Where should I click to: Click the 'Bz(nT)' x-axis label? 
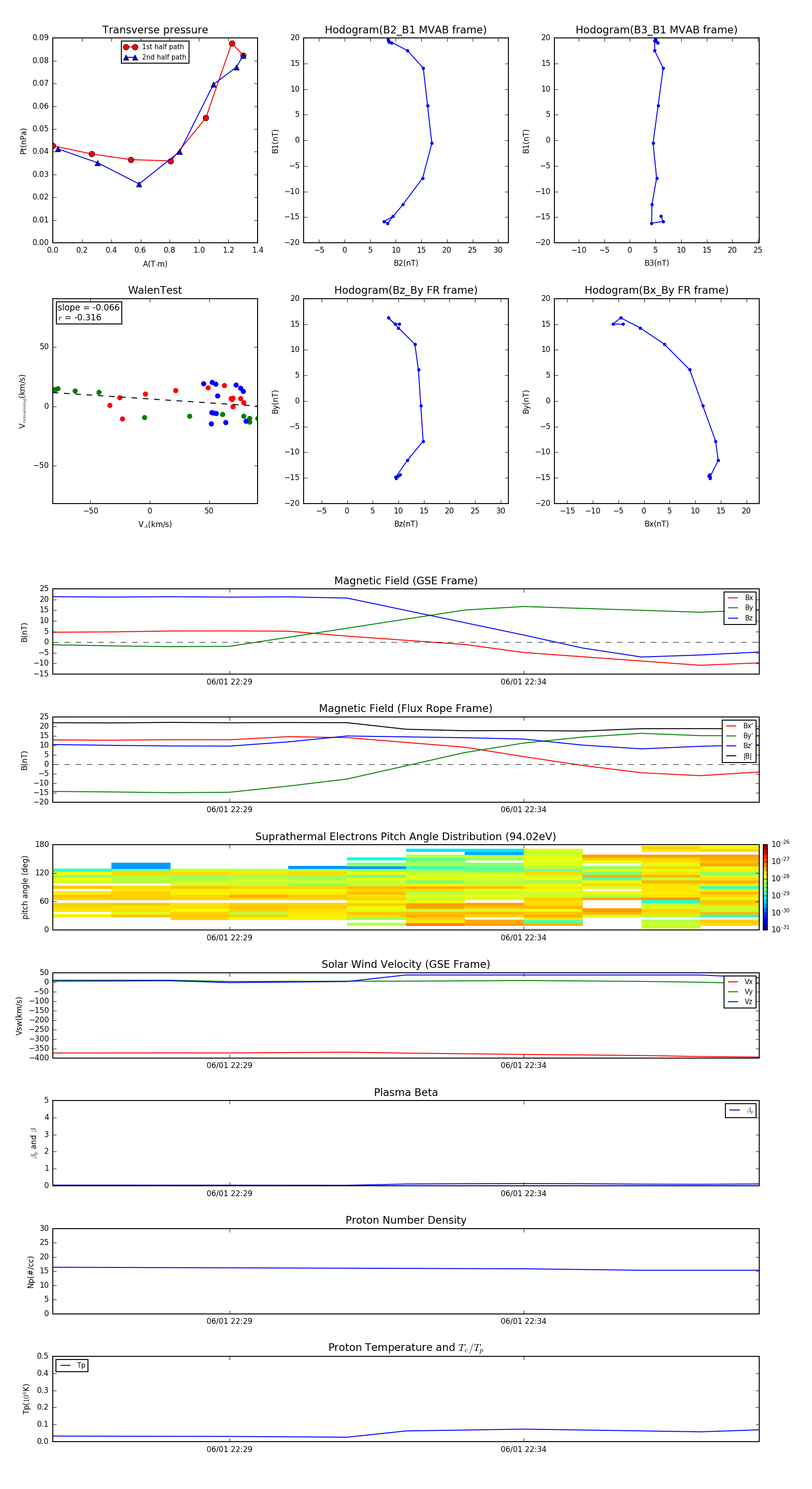click(x=406, y=524)
